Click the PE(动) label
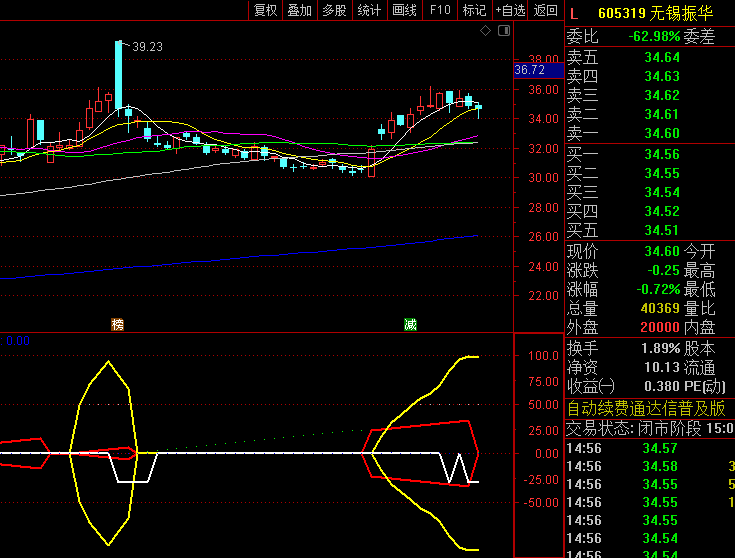The height and width of the screenshot is (558, 735). click(x=705, y=386)
